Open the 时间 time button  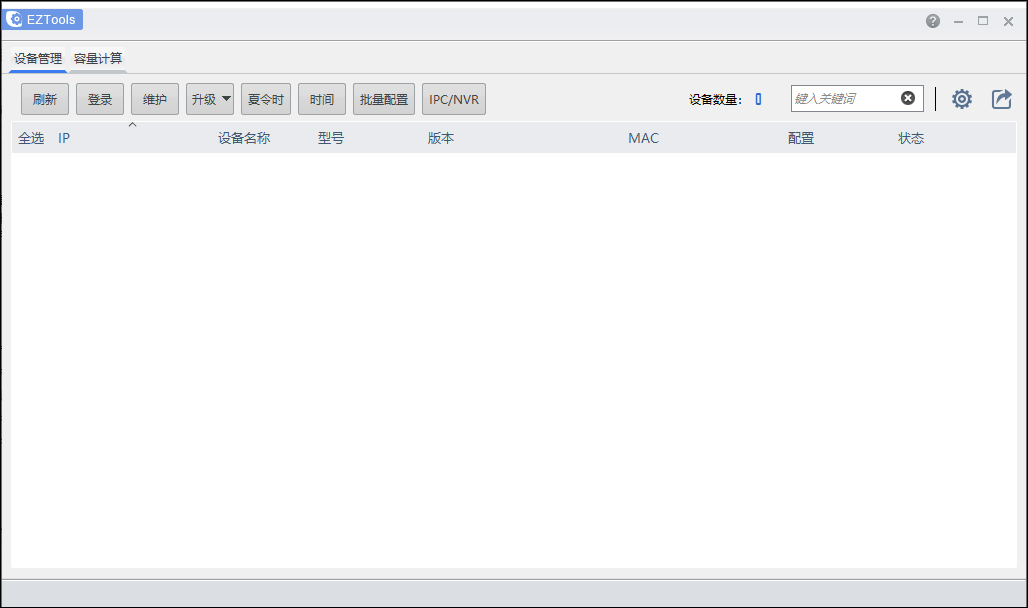(322, 99)
